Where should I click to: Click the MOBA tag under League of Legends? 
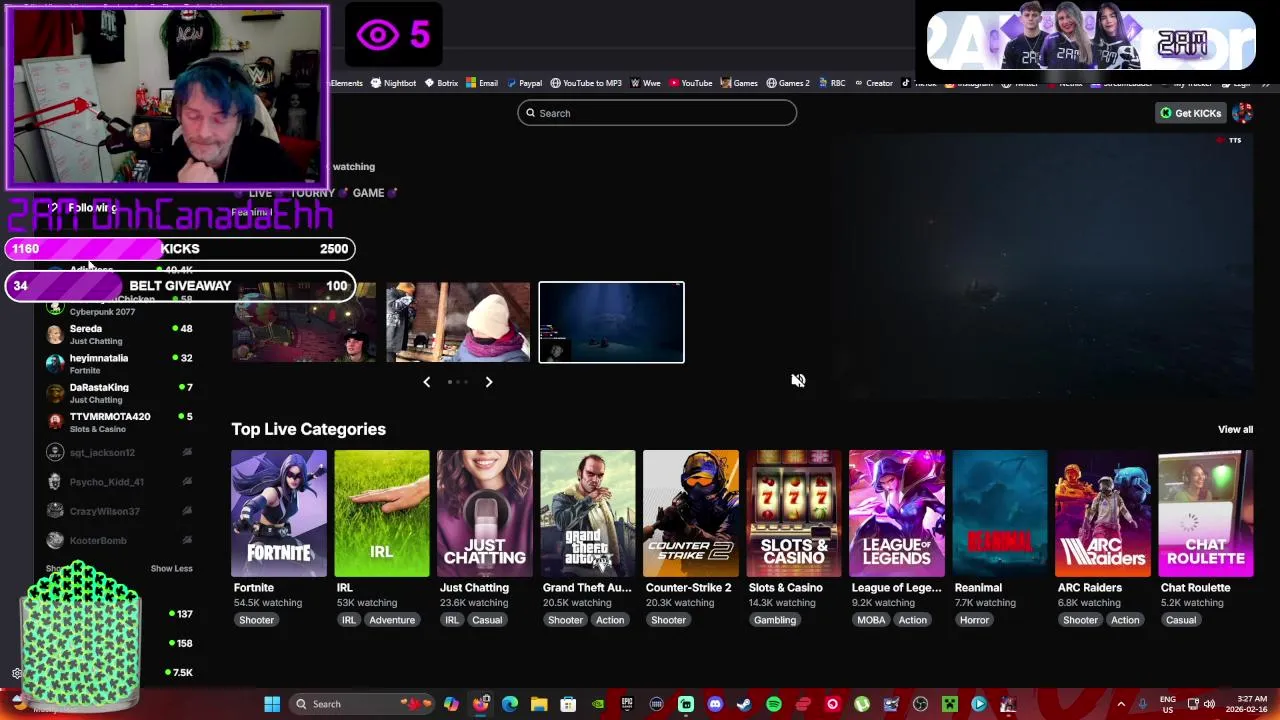tap(871, 620)
